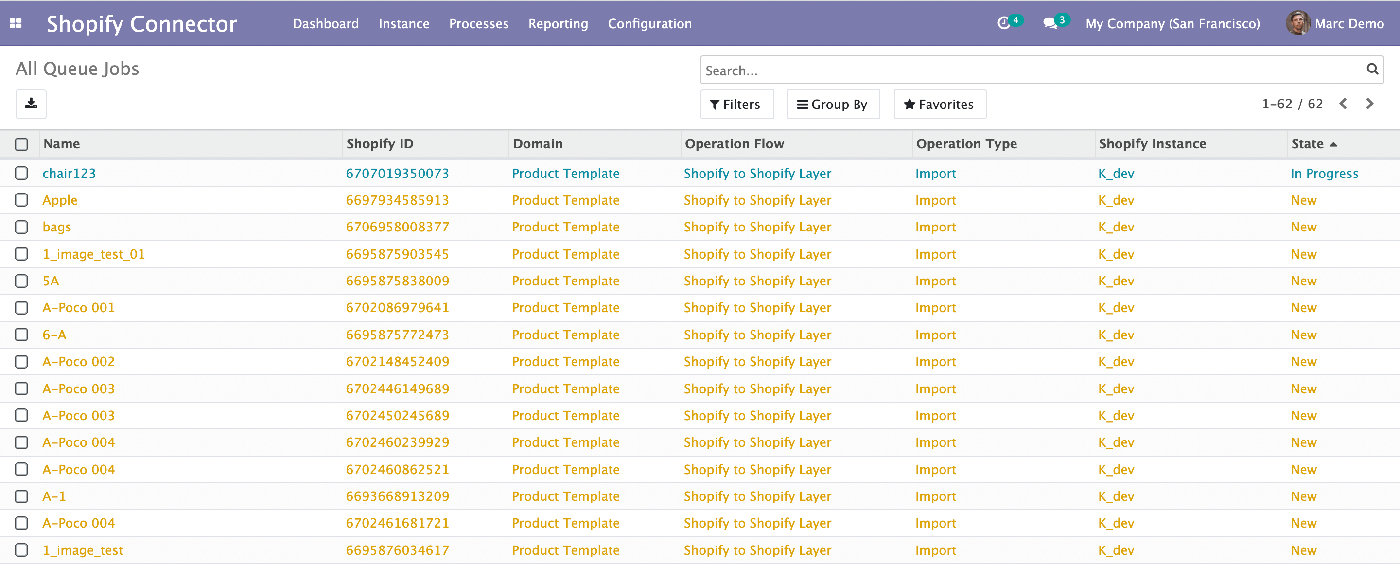Click Shopify ID 6702461681721
1400x565 pixels.
(398, 523)
